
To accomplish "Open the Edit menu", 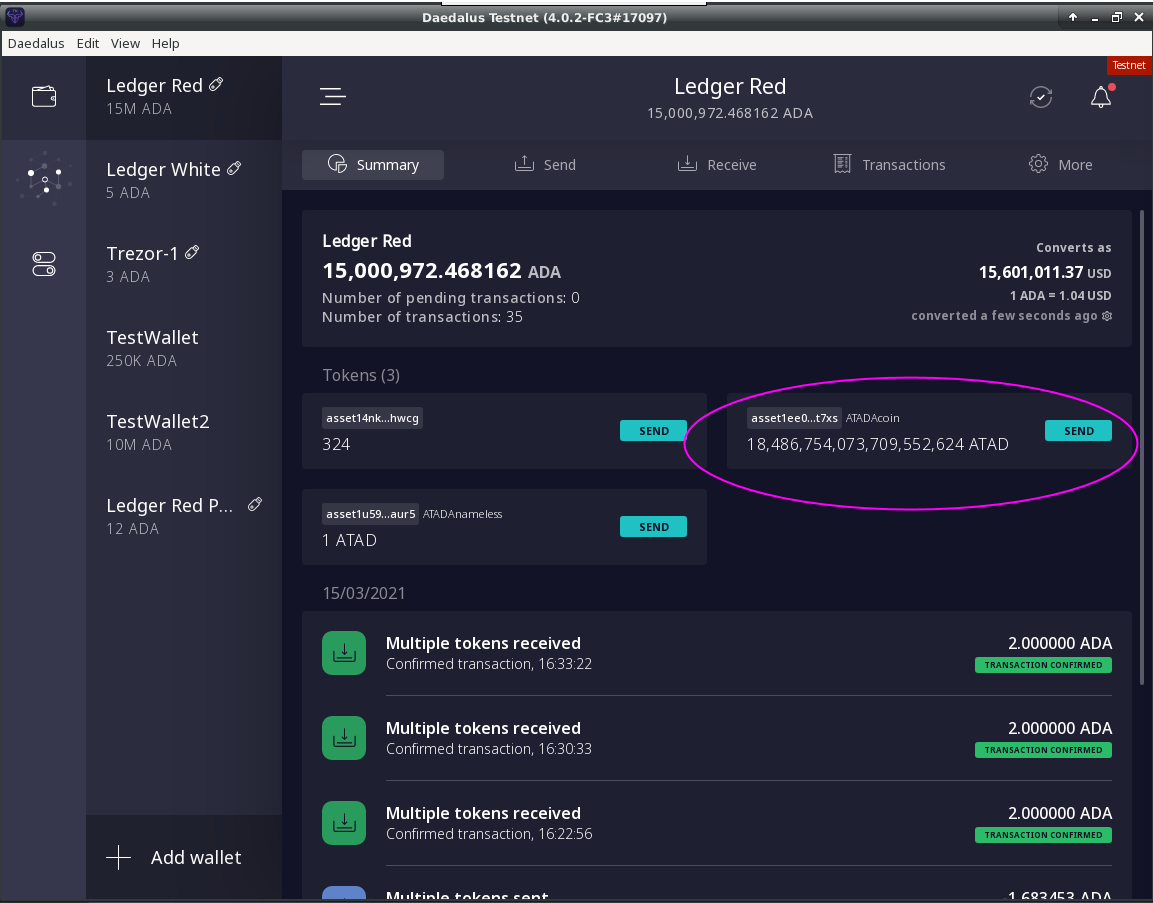I will (88, 43).
